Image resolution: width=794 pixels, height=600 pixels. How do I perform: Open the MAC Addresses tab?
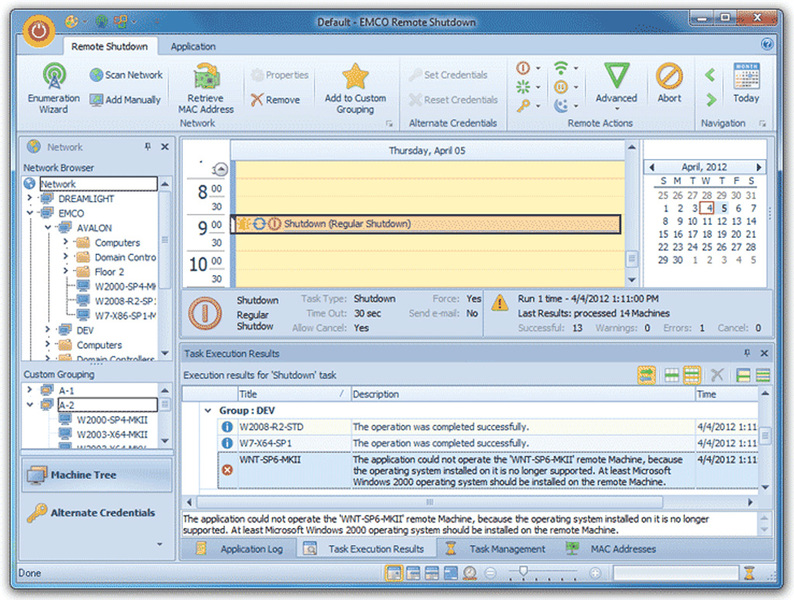coord(612,549)
